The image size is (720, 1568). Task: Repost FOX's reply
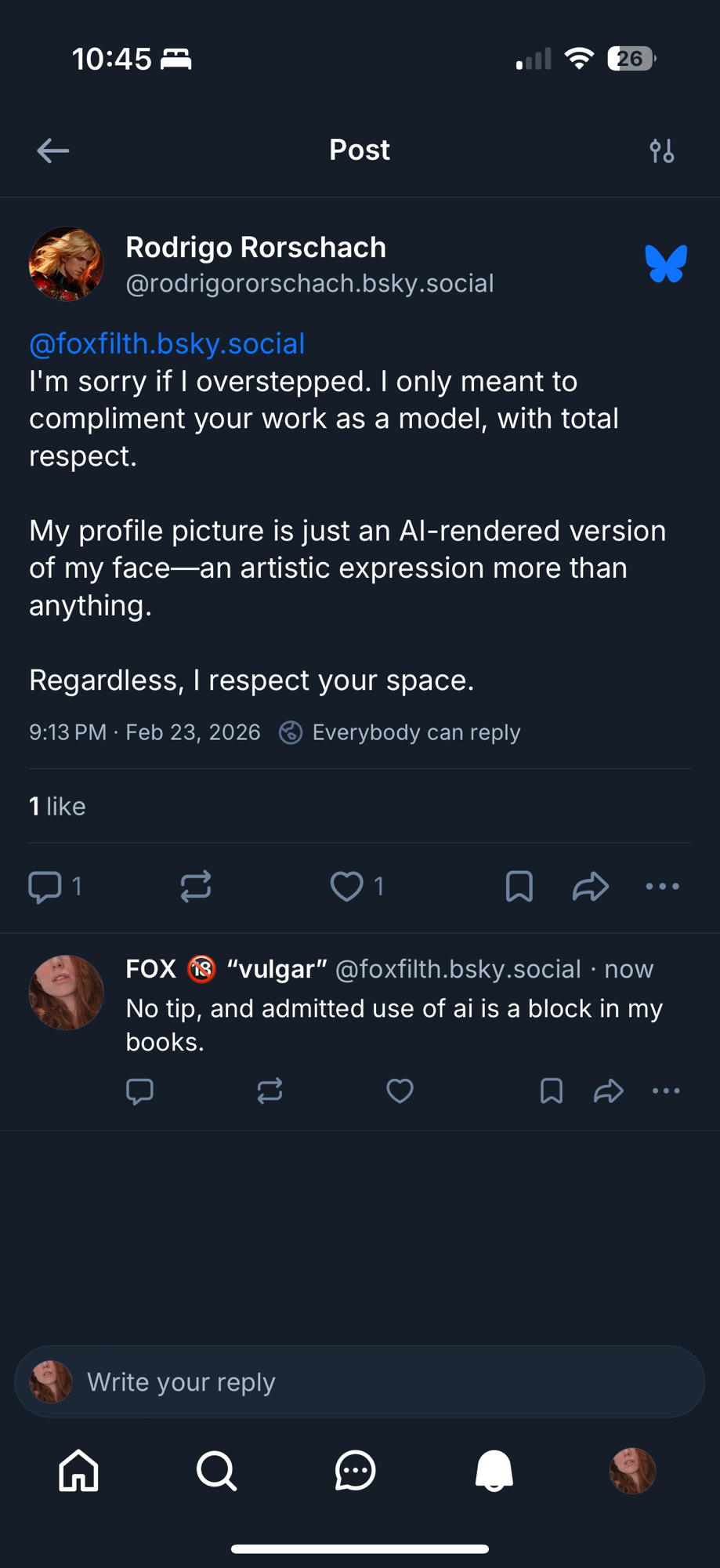coord(270,1091)
